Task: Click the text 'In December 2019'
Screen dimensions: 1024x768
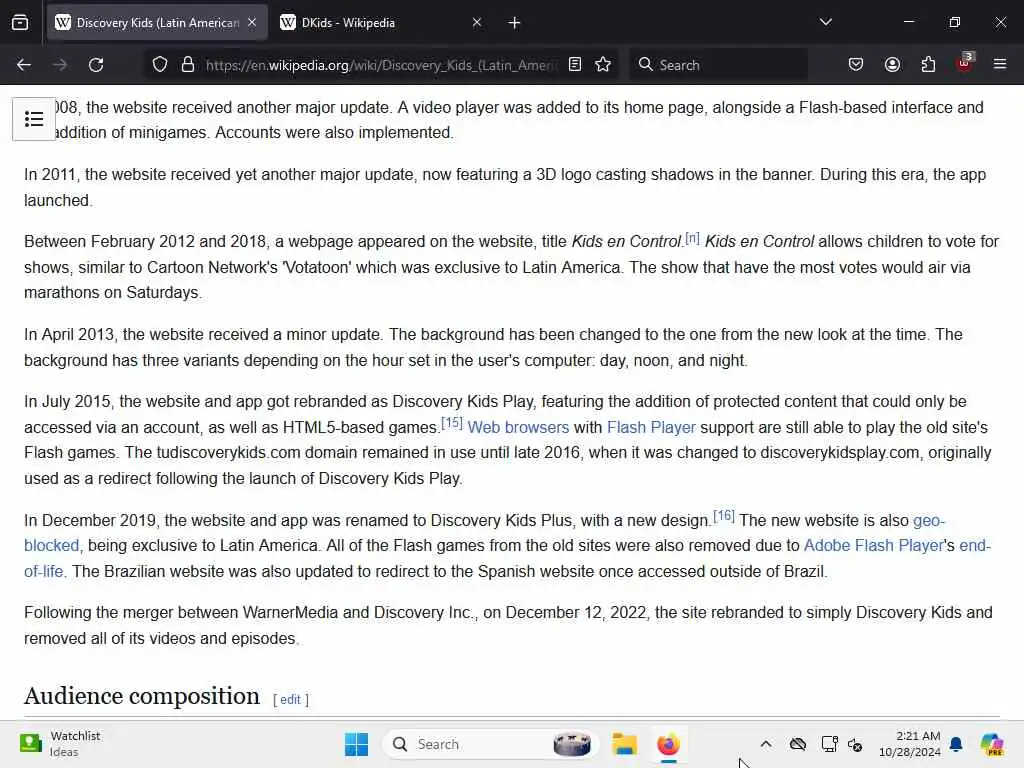Action: point(90,520)
